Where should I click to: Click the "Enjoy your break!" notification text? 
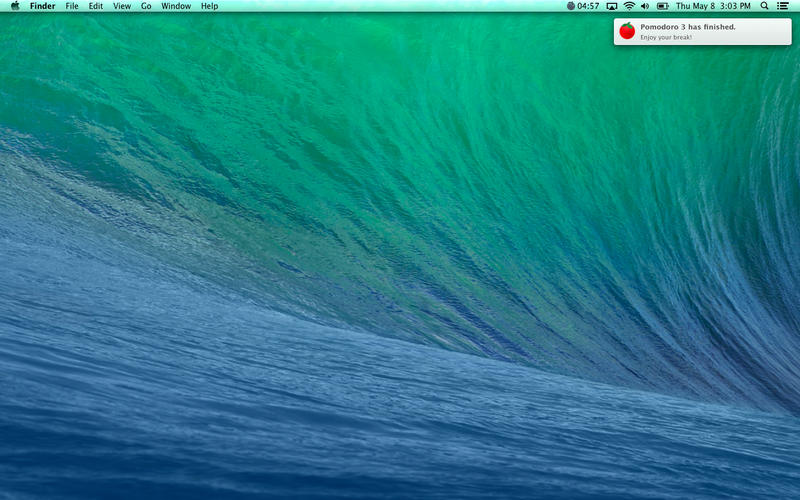click(x=666, y=37)
